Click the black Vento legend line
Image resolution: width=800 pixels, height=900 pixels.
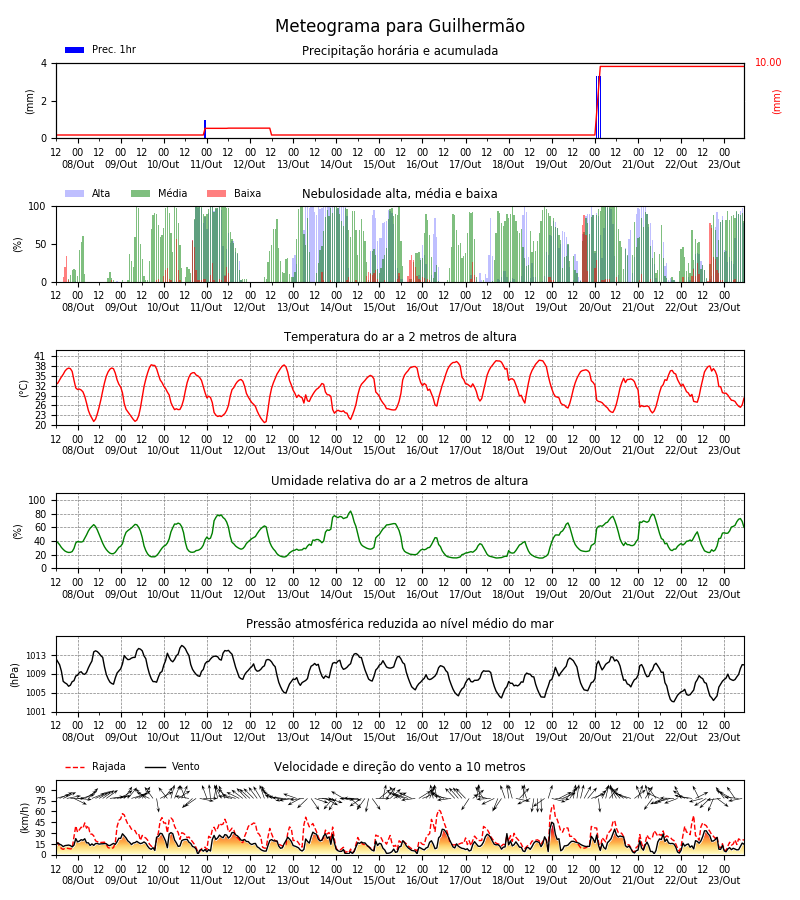tap(155, 767)
